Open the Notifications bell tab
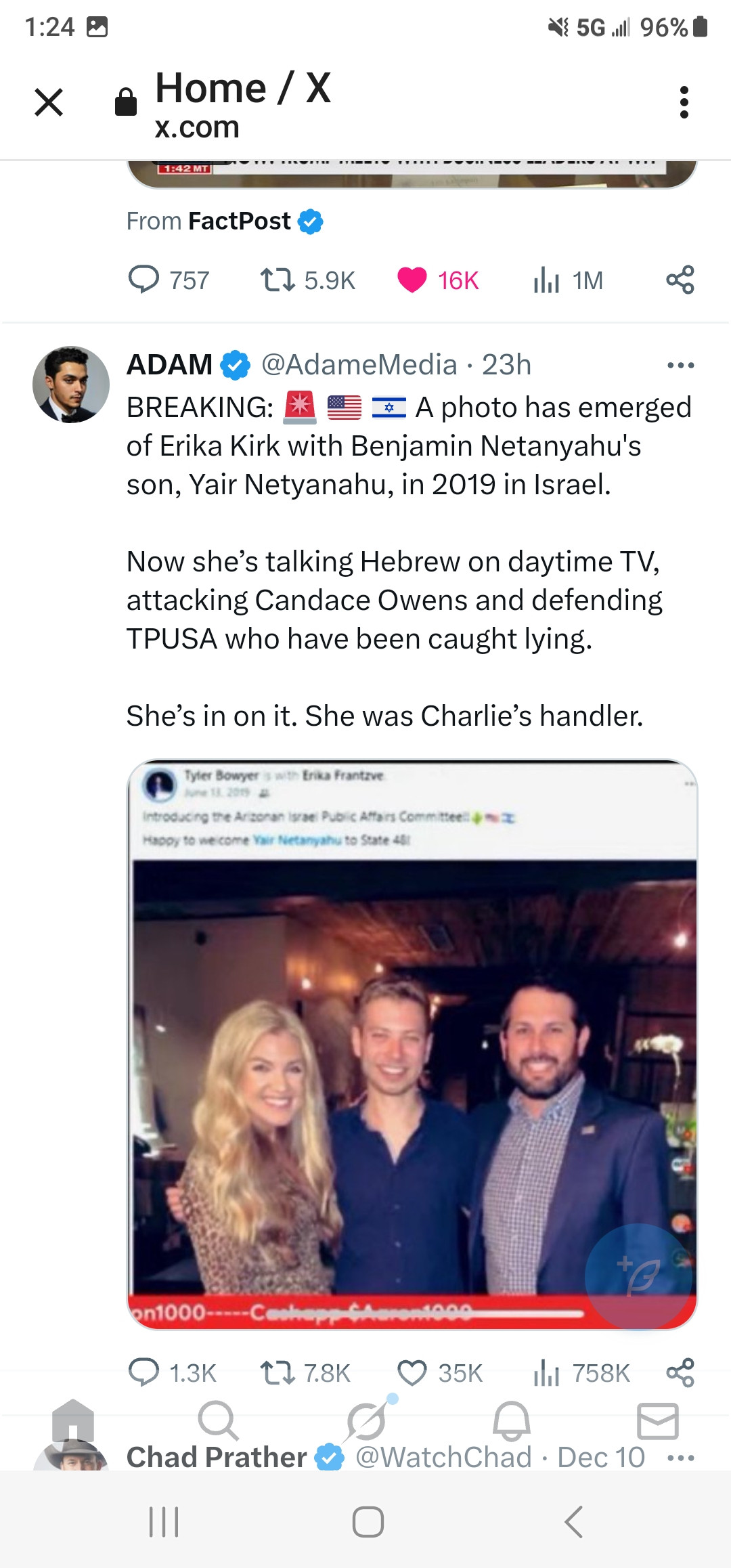The image size is (731, 1568). click(x=512, y=1420)
